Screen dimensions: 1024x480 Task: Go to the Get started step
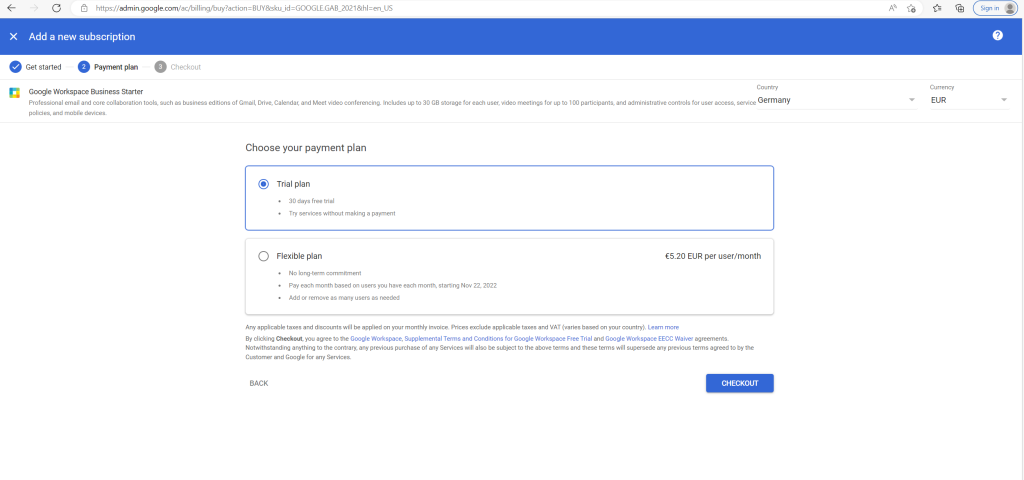tap(35, 67)
